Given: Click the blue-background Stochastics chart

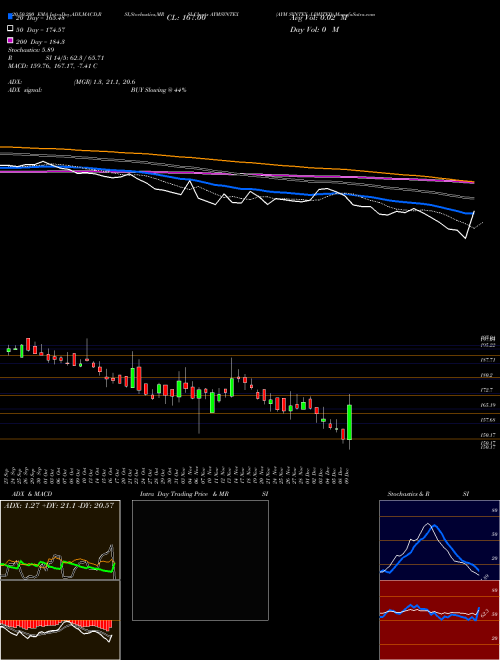Looking at the screenshot, I should click(439, 540).
